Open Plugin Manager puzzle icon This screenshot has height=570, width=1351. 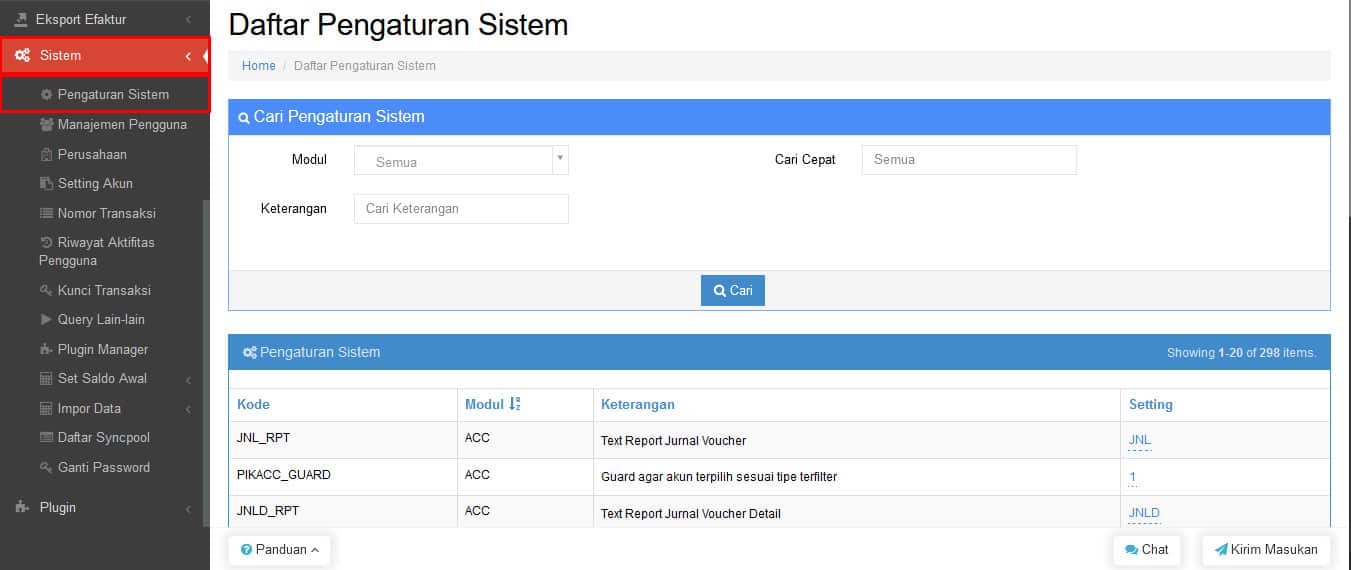click(x=46, y=349)
